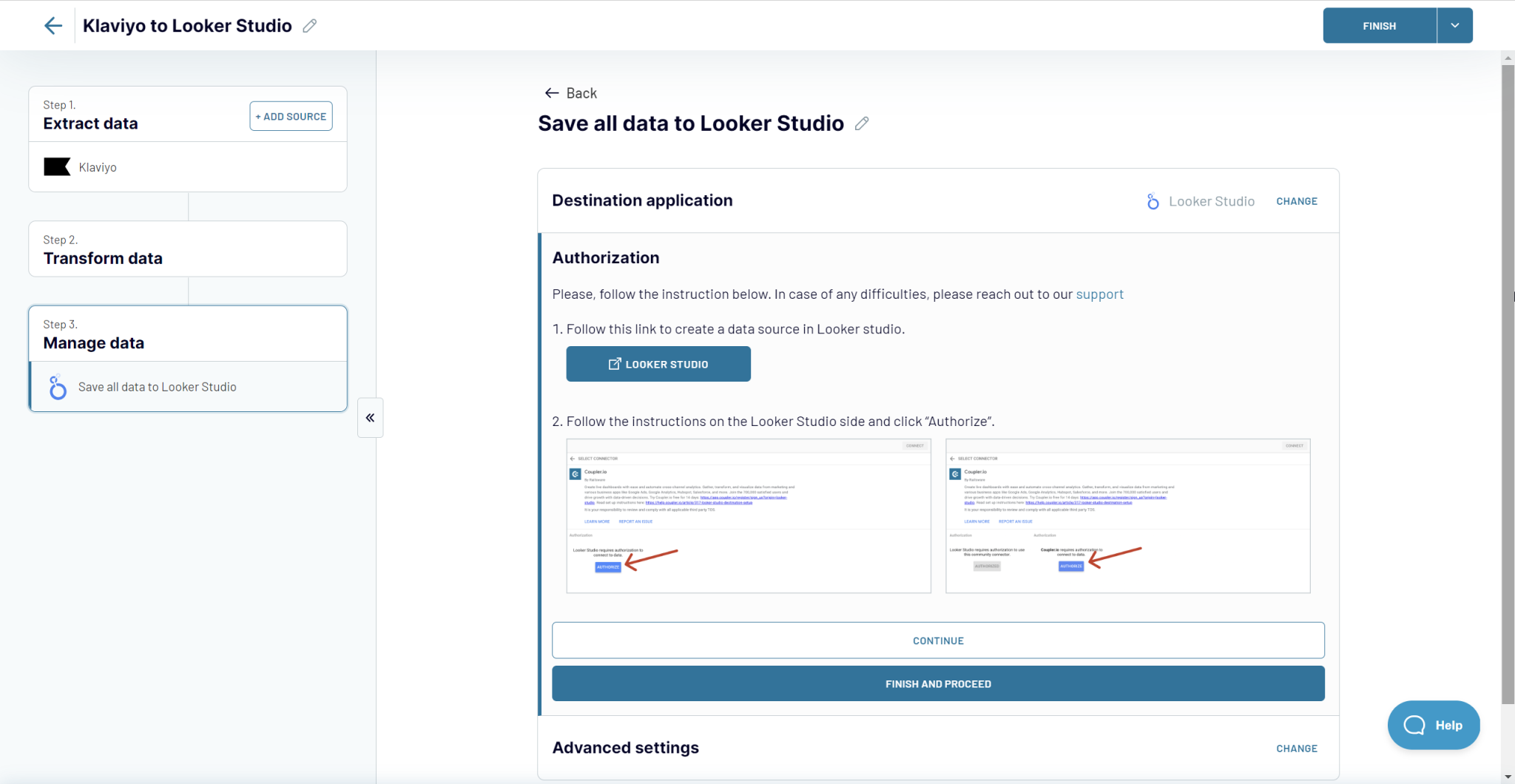Change the Advanced settings
This screenshot has height=784, width=1515.
tap(1297, 748)
